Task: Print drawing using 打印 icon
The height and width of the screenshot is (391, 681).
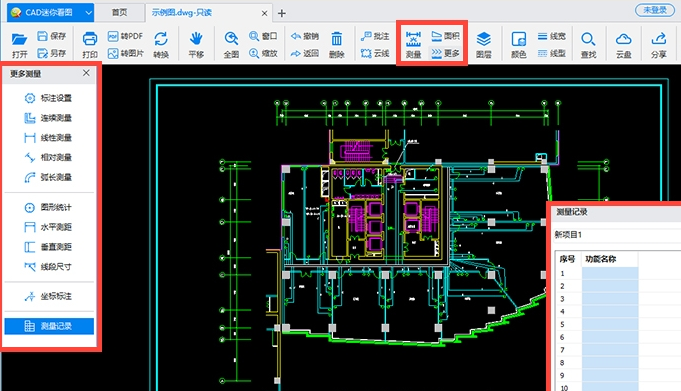Action: (90, 45)
